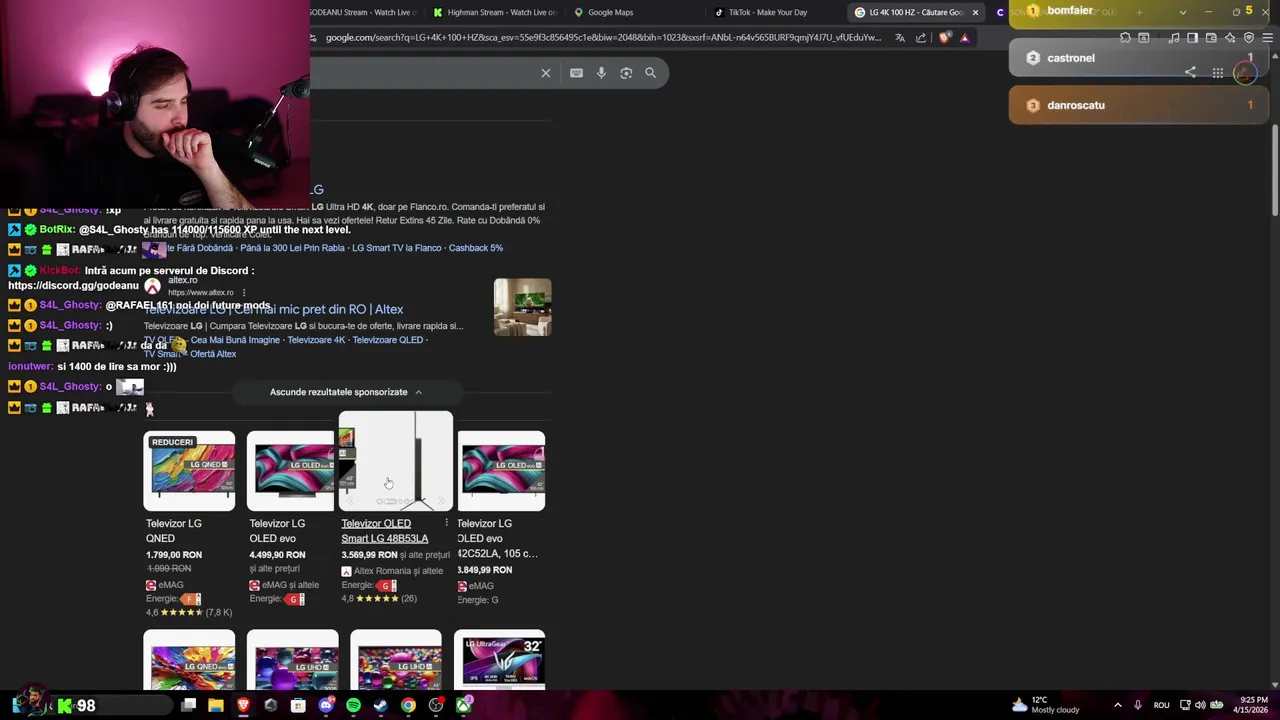Open Brave Rewards triangle icon
This screenshot has width=1280, height=720.
tap(964, 38)
